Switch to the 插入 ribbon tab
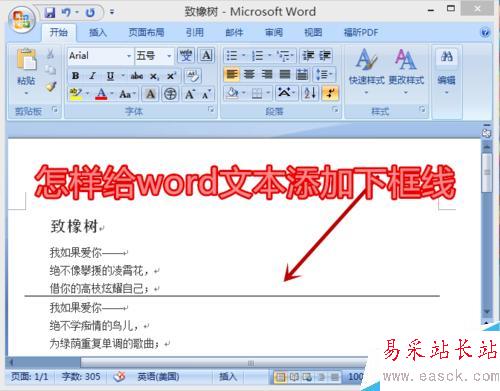Viewport: 500px width, 391px height. [98, 32]
